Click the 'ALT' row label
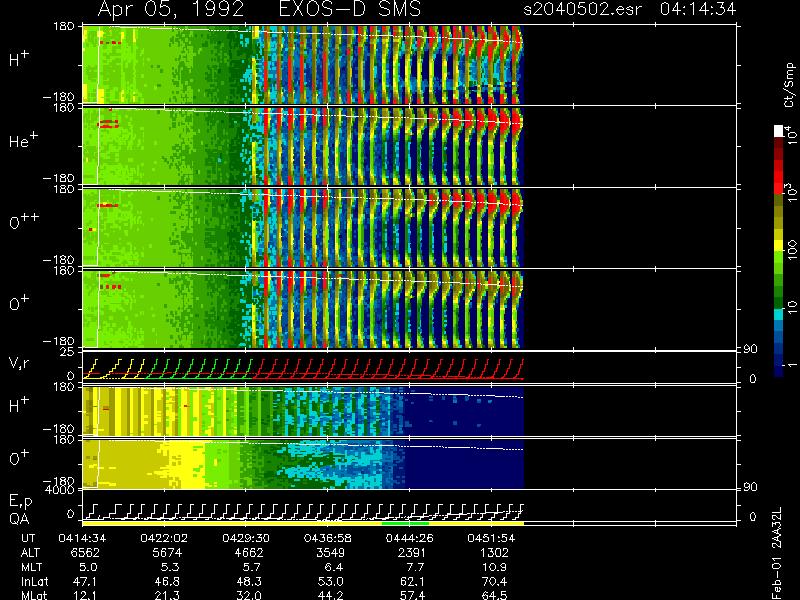Viewport: 800px width, 600px height. pos(31,553)
